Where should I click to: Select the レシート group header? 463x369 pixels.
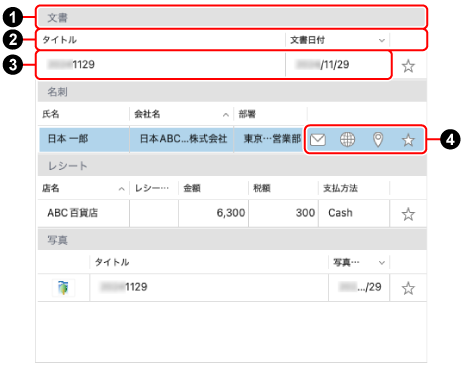tap(232, 166)
